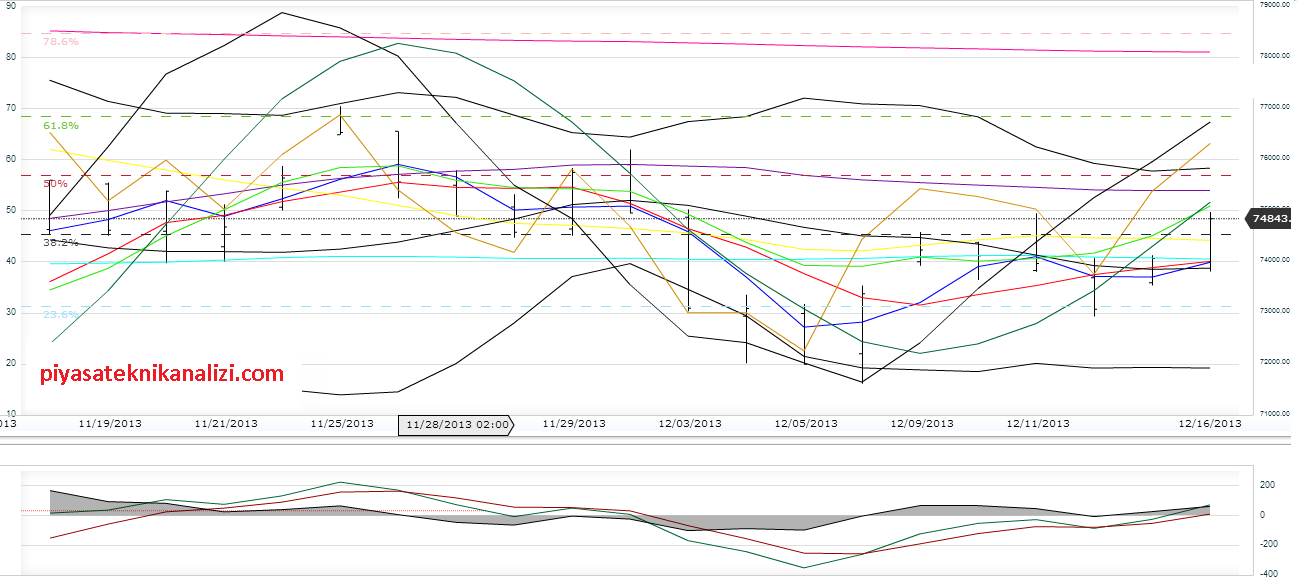Viewport: 1300px width, 581px height.
Task: Select the 12/05/2013 date label
Action: (806, 424)
